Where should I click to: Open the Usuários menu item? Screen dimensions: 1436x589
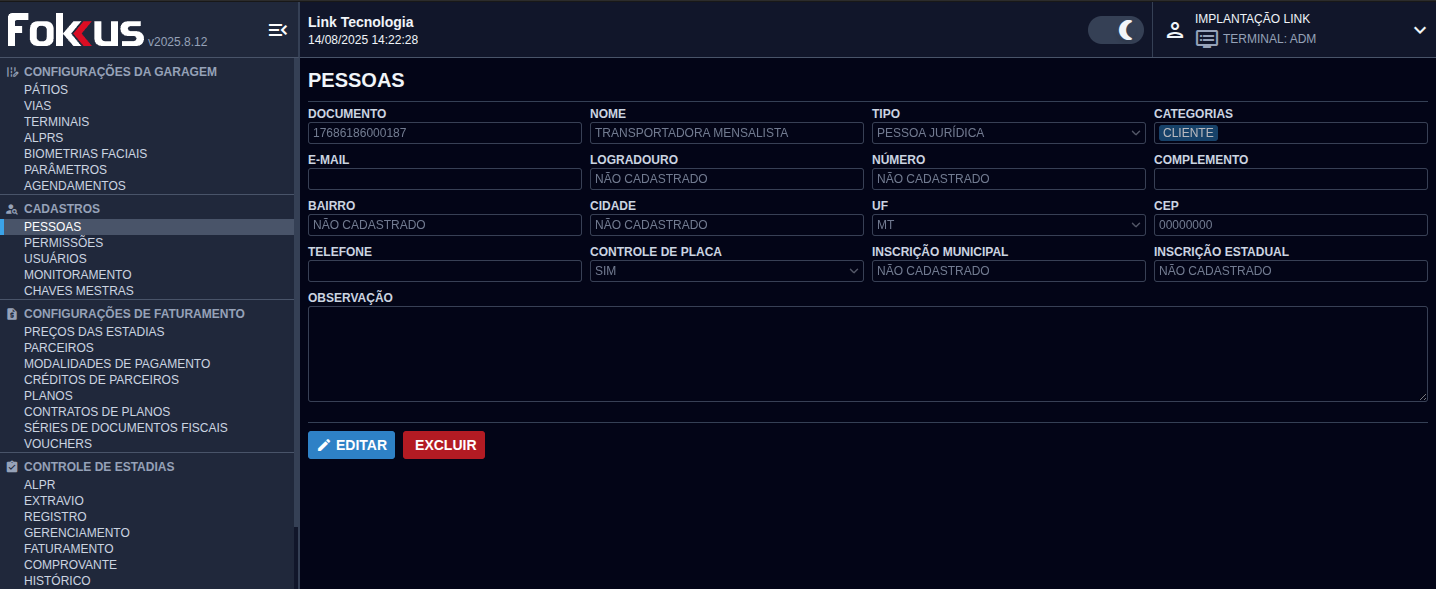coord(55,259)
